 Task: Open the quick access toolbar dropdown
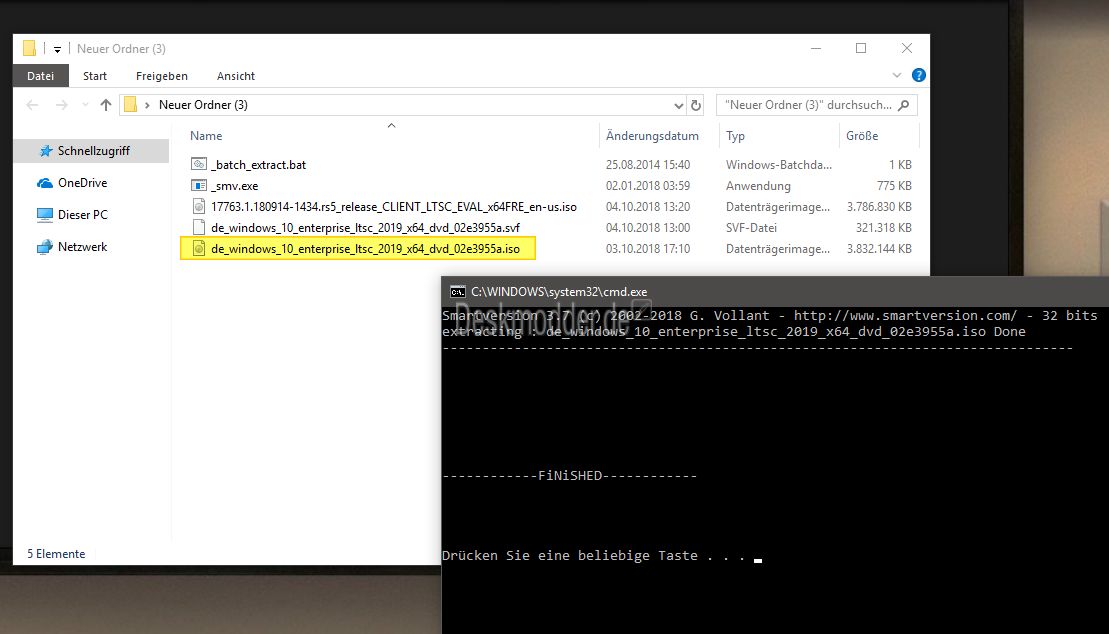pos(57,50)
